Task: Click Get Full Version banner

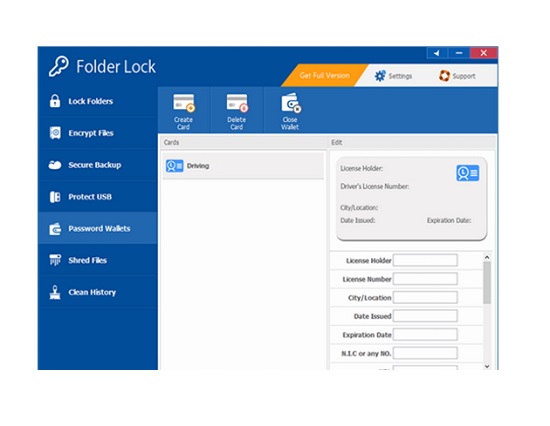Action: (x=325, y=75)
